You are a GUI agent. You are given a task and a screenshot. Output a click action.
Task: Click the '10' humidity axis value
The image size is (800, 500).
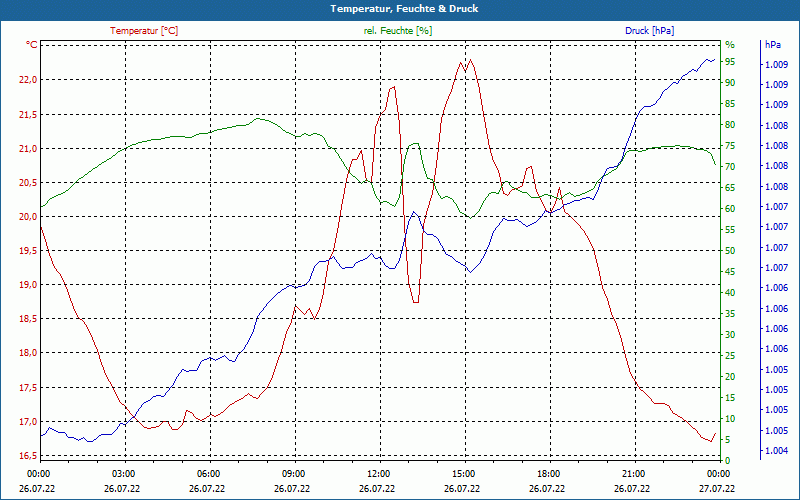point(730,419)
